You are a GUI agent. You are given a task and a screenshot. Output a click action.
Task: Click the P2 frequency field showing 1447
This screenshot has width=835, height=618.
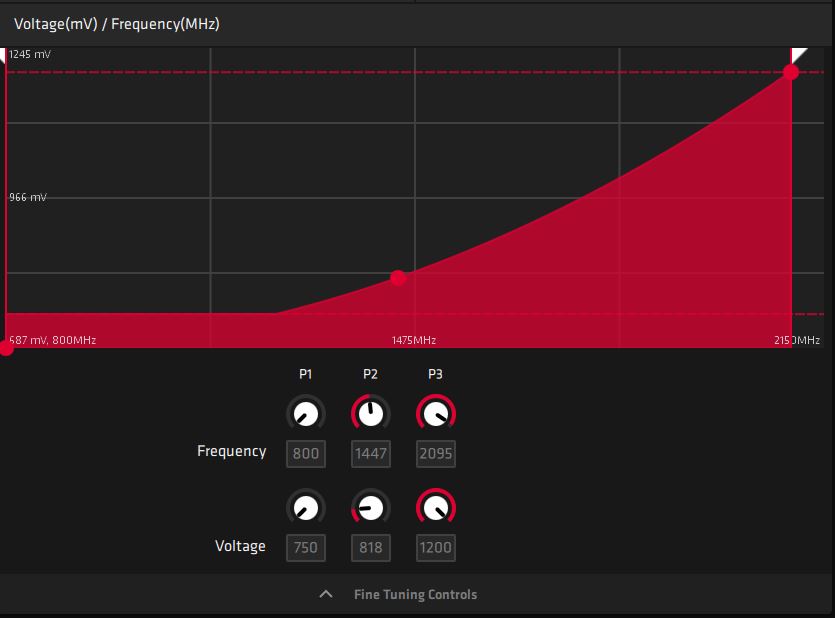tap(370, 454)
